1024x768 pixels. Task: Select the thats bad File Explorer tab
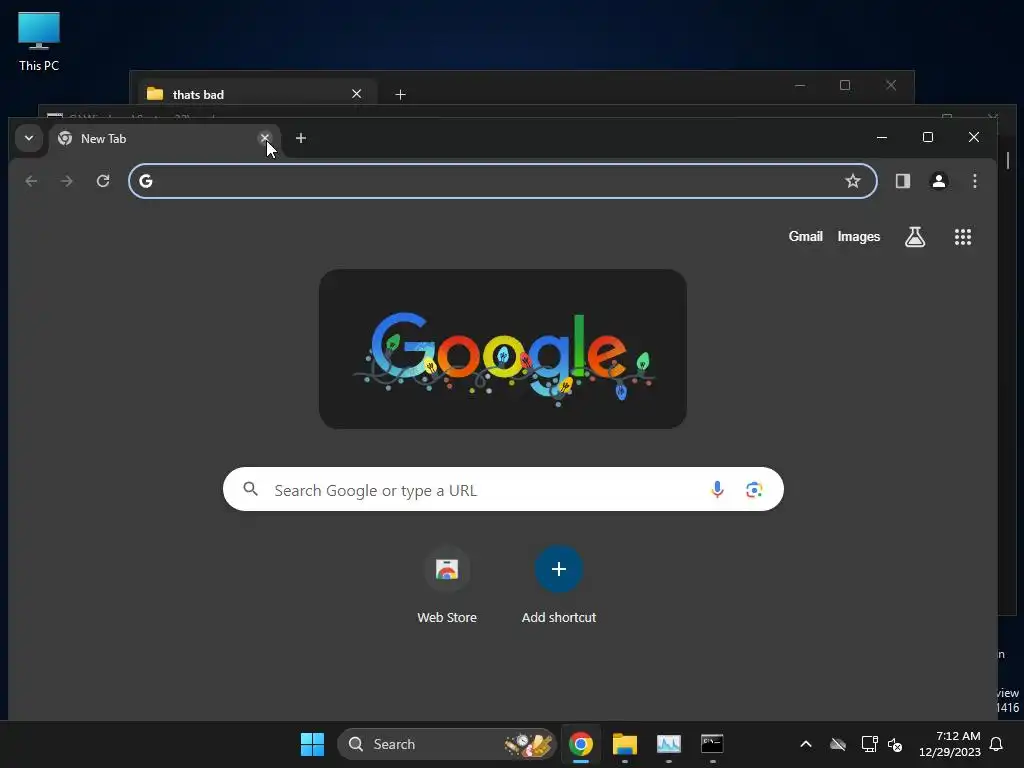pos(258,95)
